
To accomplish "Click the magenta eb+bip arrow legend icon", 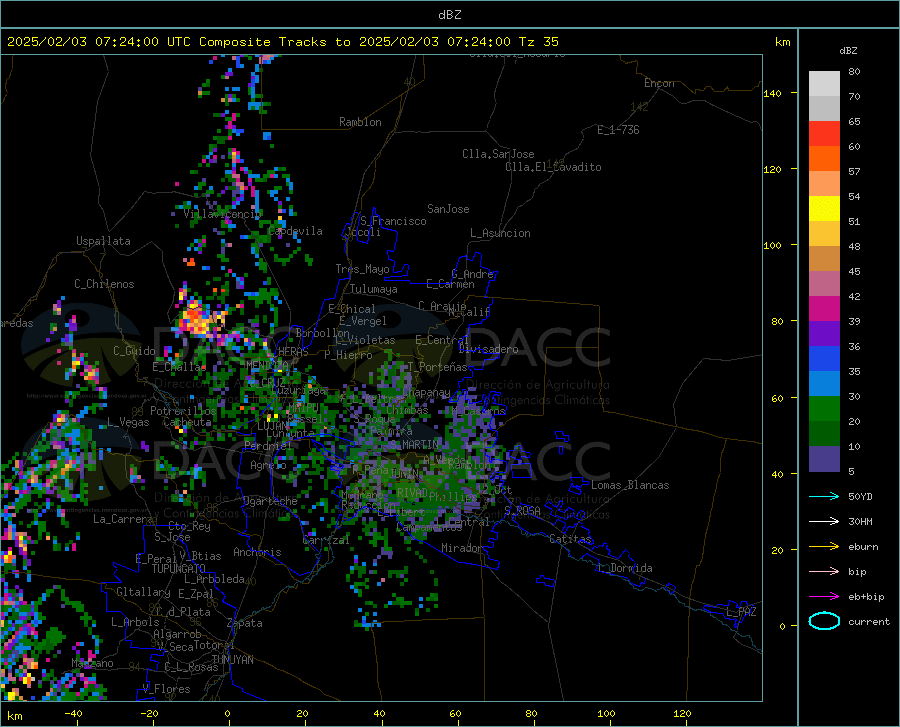I will (824, 597).
